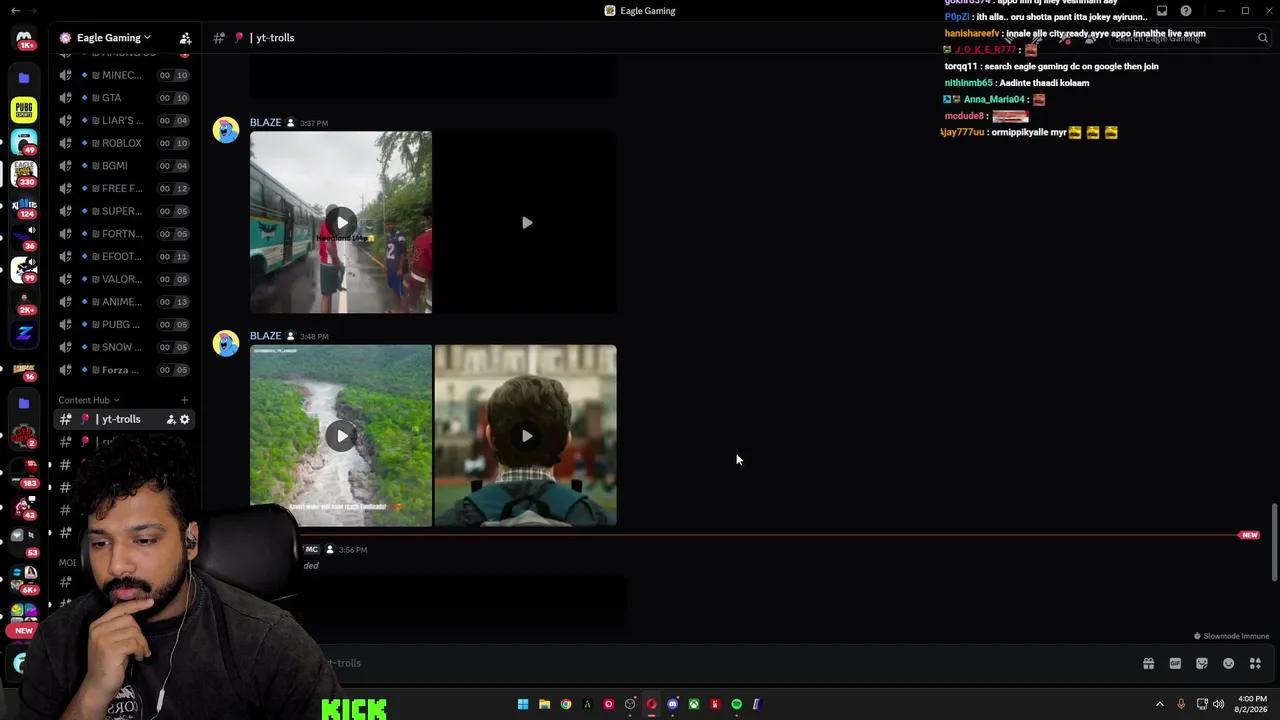
Task: Join the FREE F... voice channel
Action: (x=124, y=188)
